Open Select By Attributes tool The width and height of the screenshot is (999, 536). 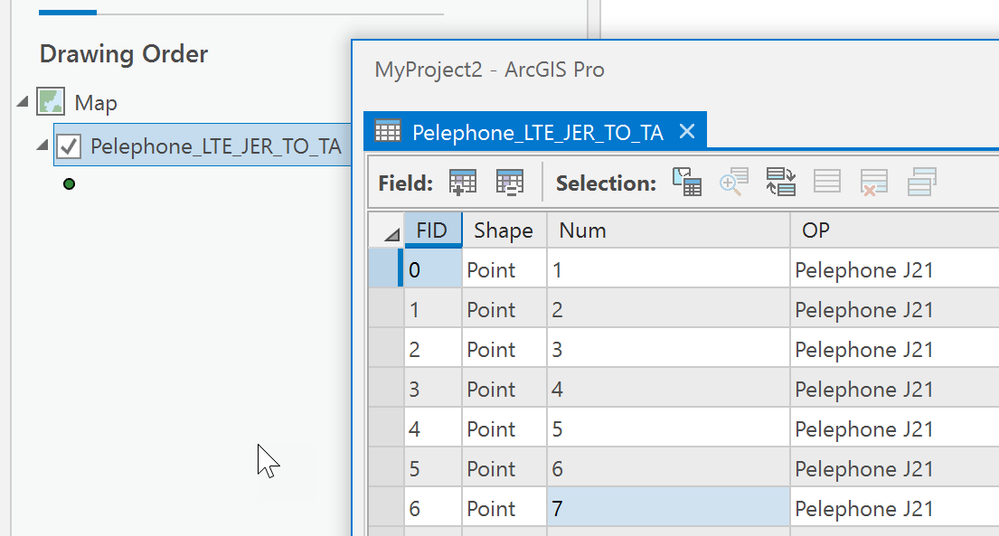pos(687,182)
